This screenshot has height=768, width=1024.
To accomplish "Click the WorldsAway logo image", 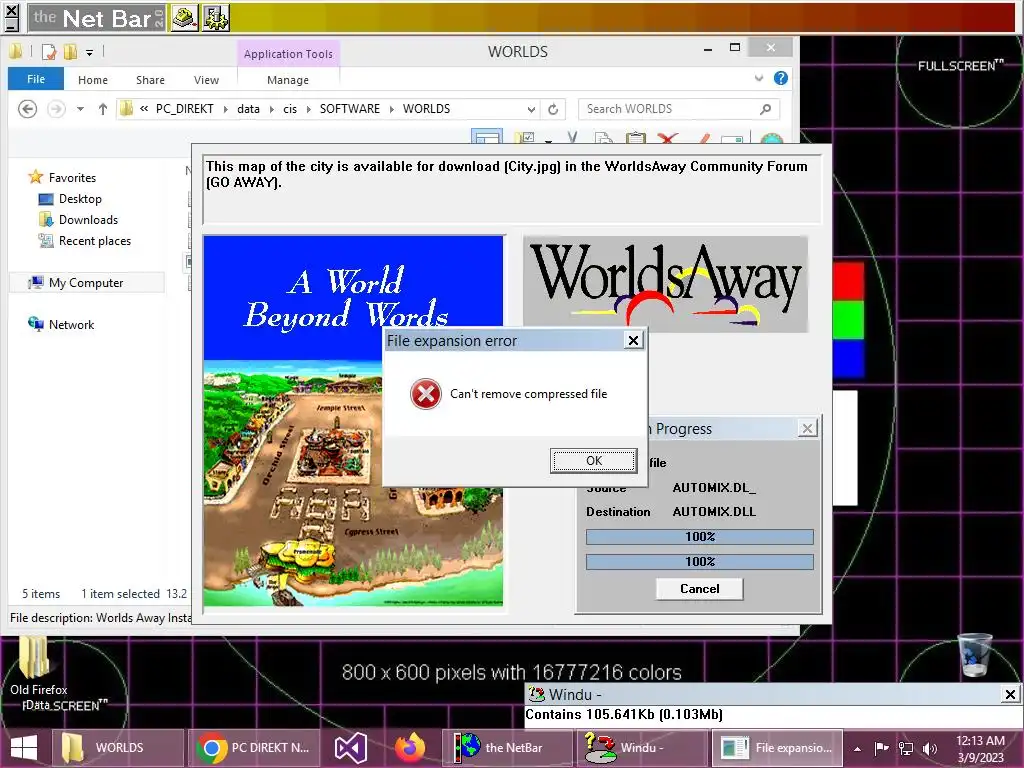I will [x=665, y=284].
